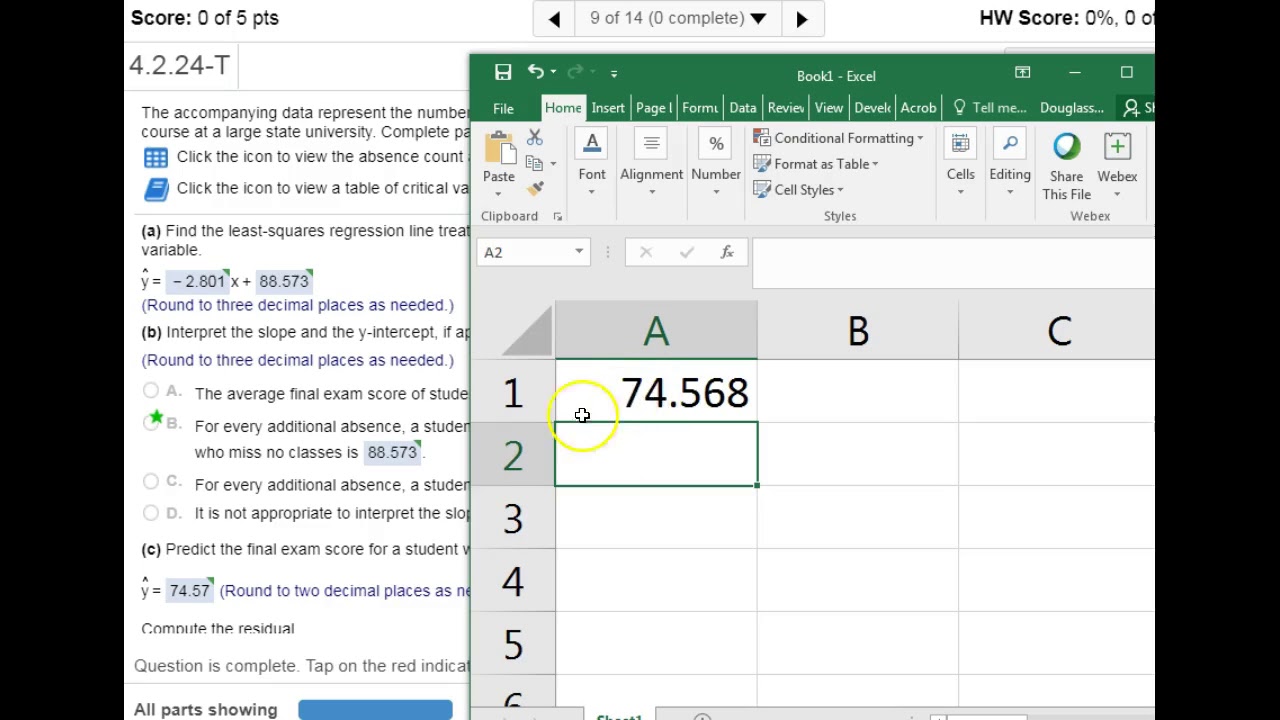Open the File tab in Excel
Screen dimensions: 1280x720
coord(503,108)
